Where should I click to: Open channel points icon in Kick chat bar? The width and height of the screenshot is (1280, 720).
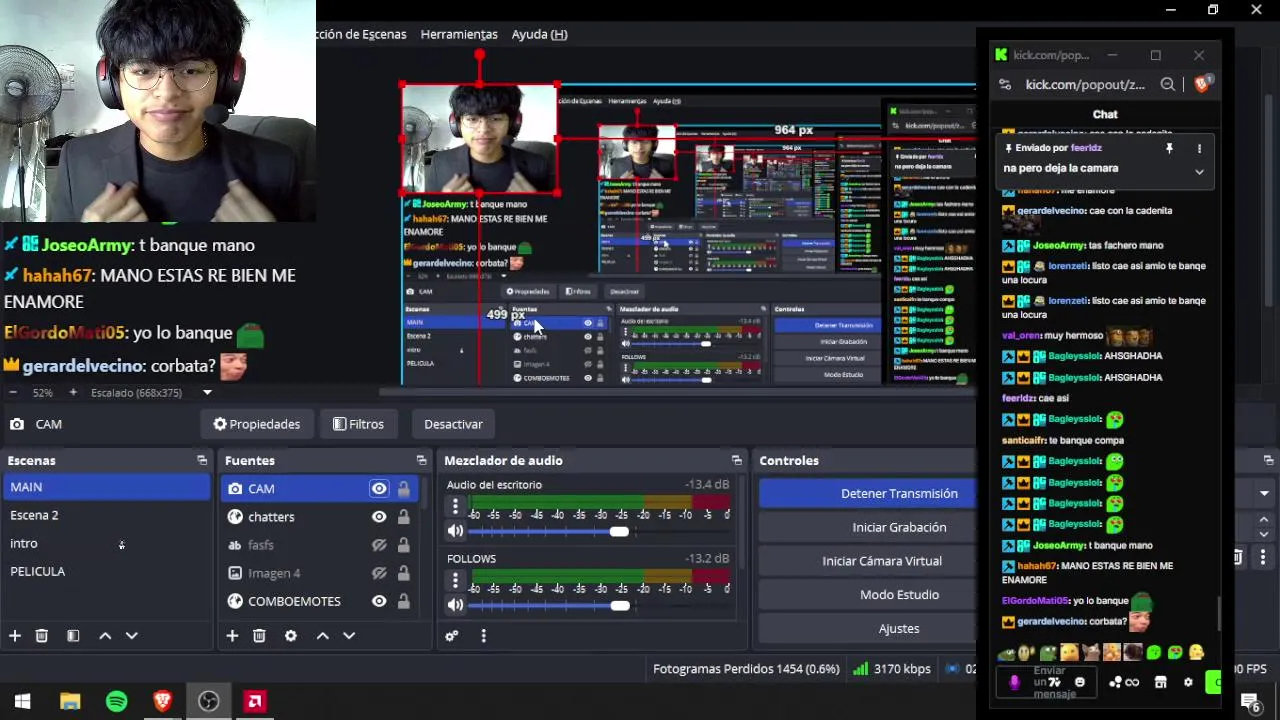click(1115, 682)
